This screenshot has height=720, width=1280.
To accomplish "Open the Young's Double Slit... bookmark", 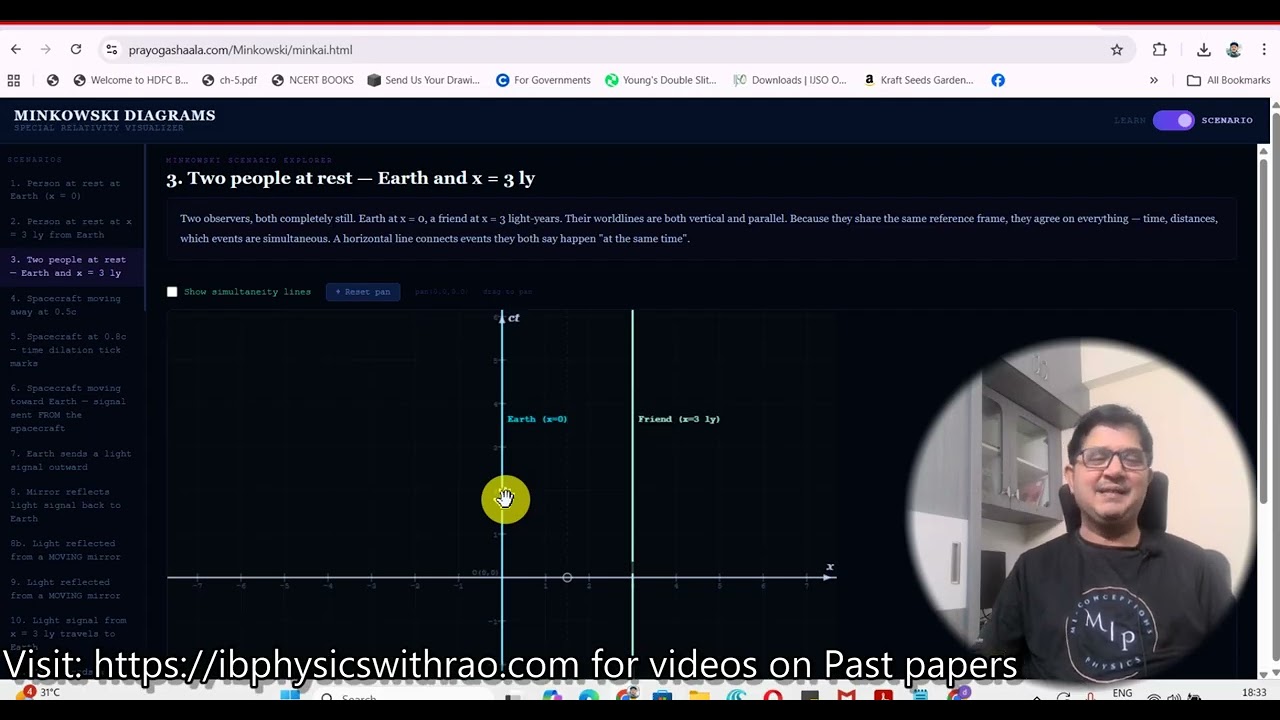I will click(660, 80).
